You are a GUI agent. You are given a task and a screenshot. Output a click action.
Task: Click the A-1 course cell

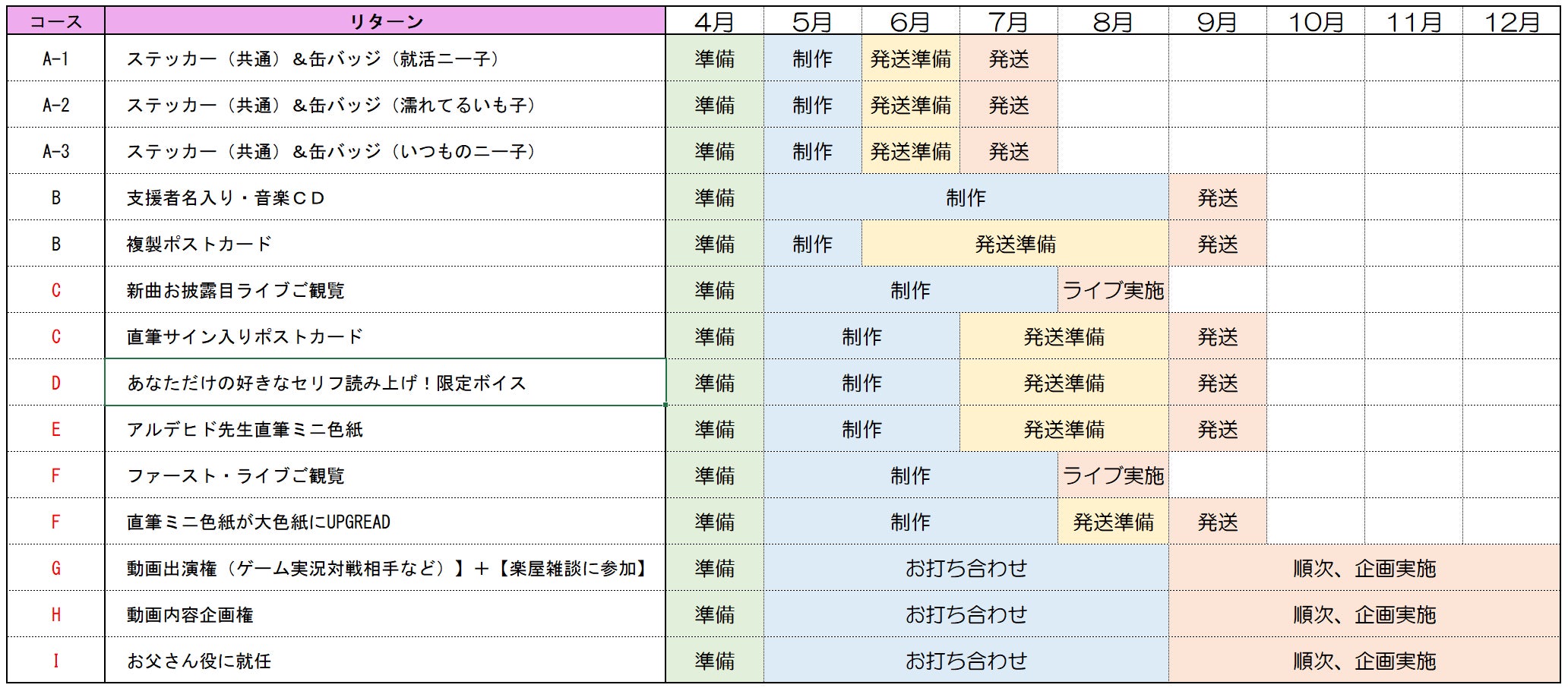[55, 58]
